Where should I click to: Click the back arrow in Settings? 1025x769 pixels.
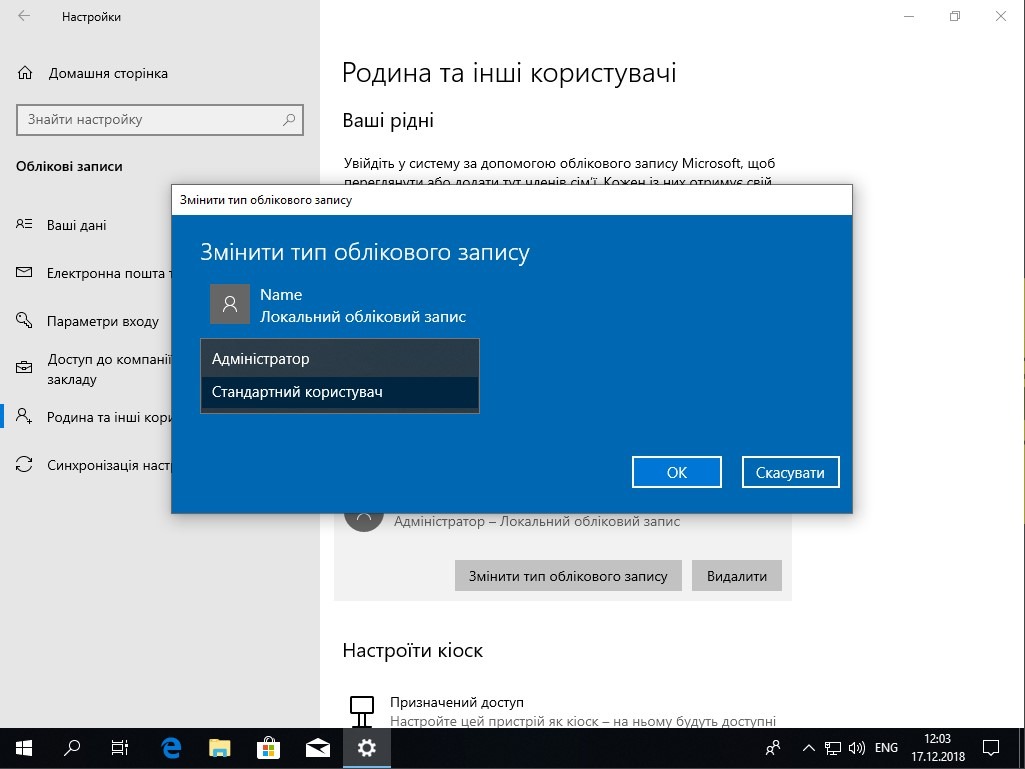click(24, 17)
